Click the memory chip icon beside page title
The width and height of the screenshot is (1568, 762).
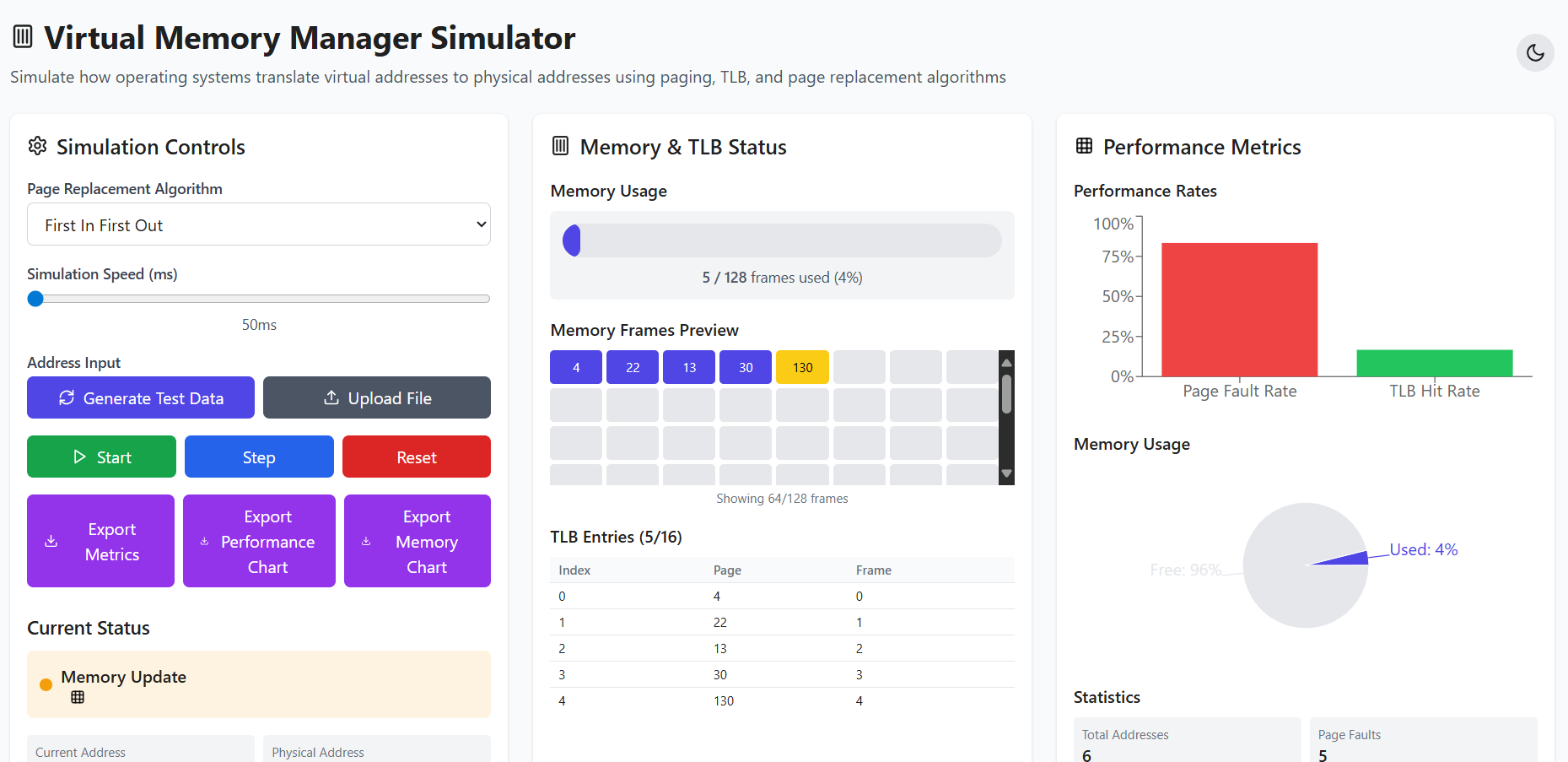[23, 36]
